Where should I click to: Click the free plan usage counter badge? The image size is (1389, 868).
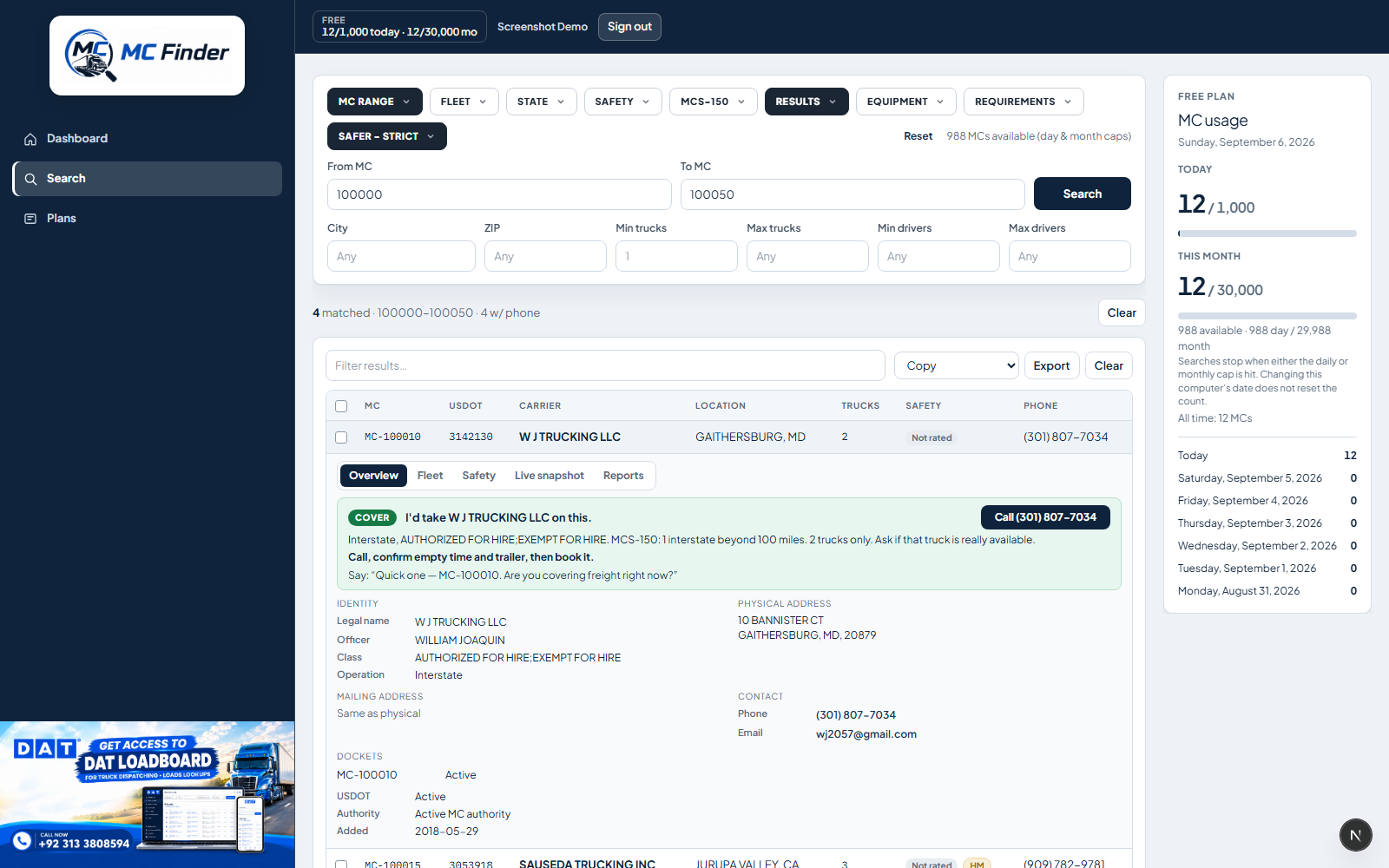point(399,26)
